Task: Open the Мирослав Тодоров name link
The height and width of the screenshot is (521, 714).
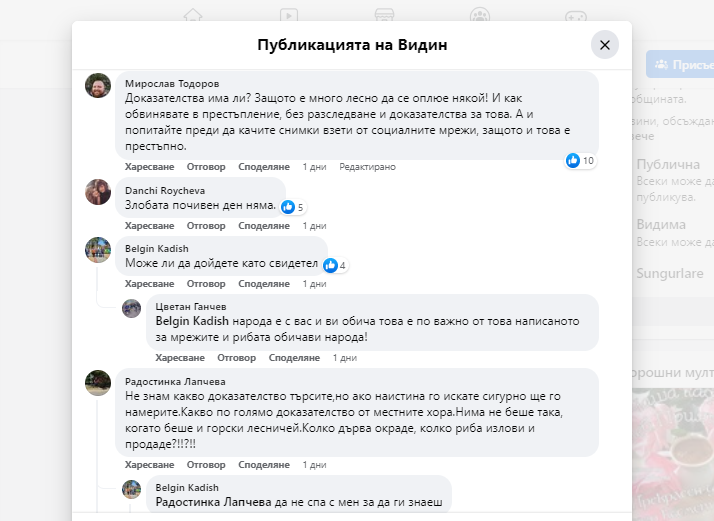Action: [x=172, y=83]
